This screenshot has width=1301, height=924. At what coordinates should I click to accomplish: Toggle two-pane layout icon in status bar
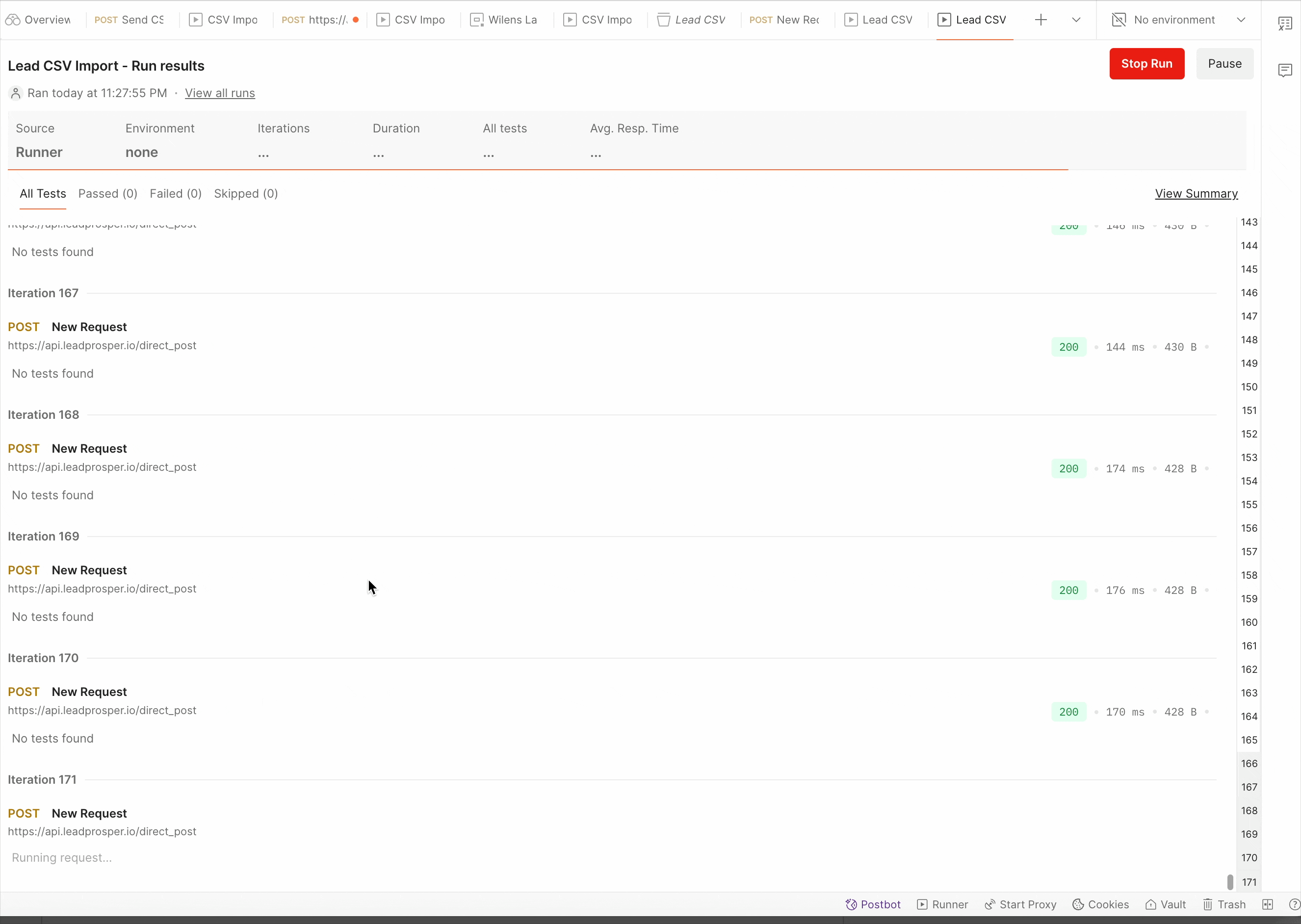[x=1268, y=905]
